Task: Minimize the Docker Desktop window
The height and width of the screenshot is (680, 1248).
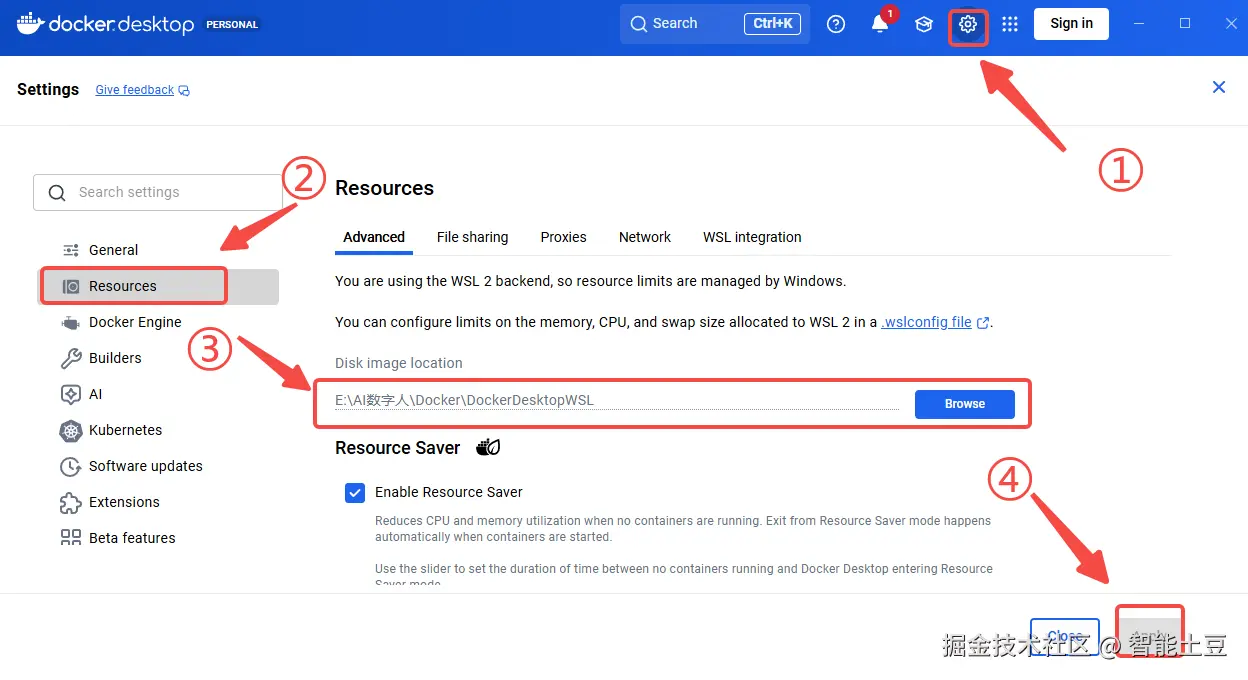Action: 1139,24
